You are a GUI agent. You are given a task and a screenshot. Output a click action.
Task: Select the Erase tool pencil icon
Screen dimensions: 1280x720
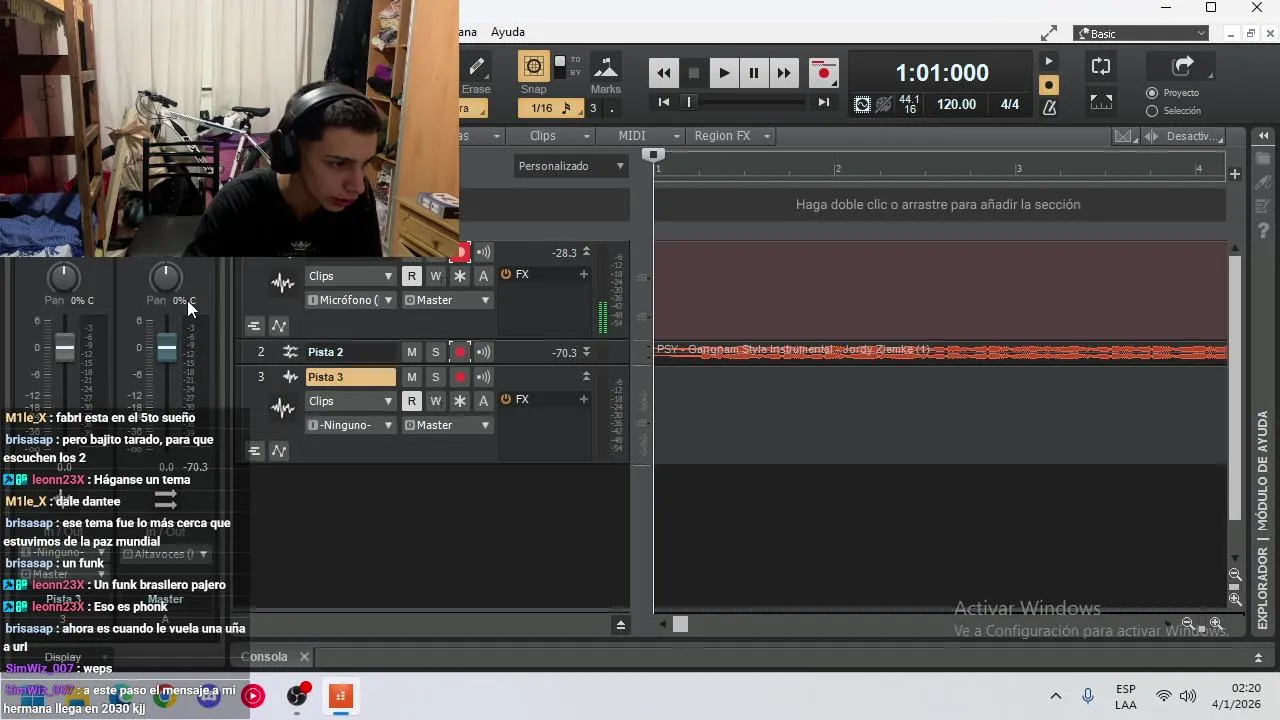coord(477,67)
